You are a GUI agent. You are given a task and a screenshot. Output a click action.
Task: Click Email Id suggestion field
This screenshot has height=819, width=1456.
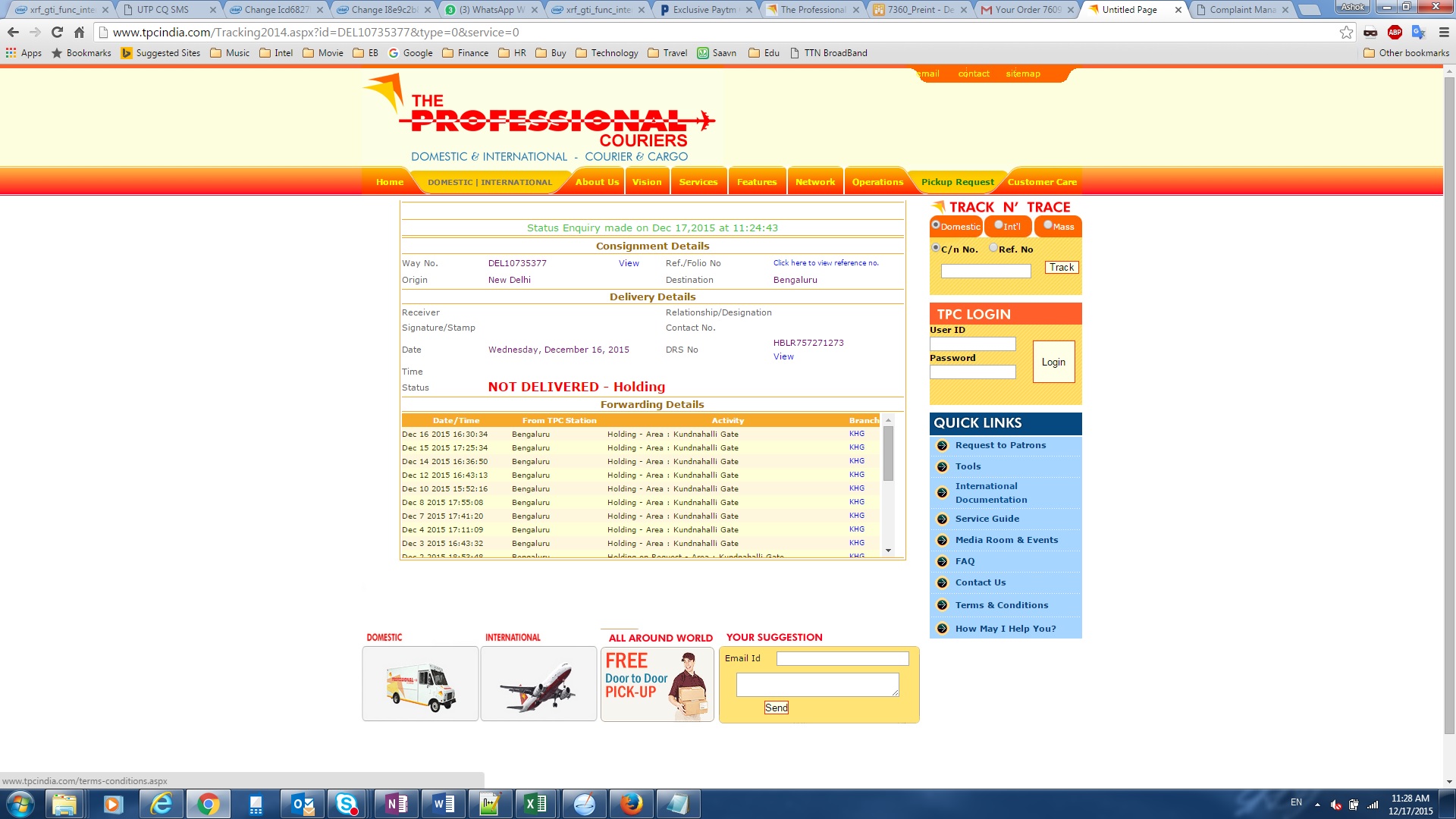pyautogui.click(x=843, y=659)
